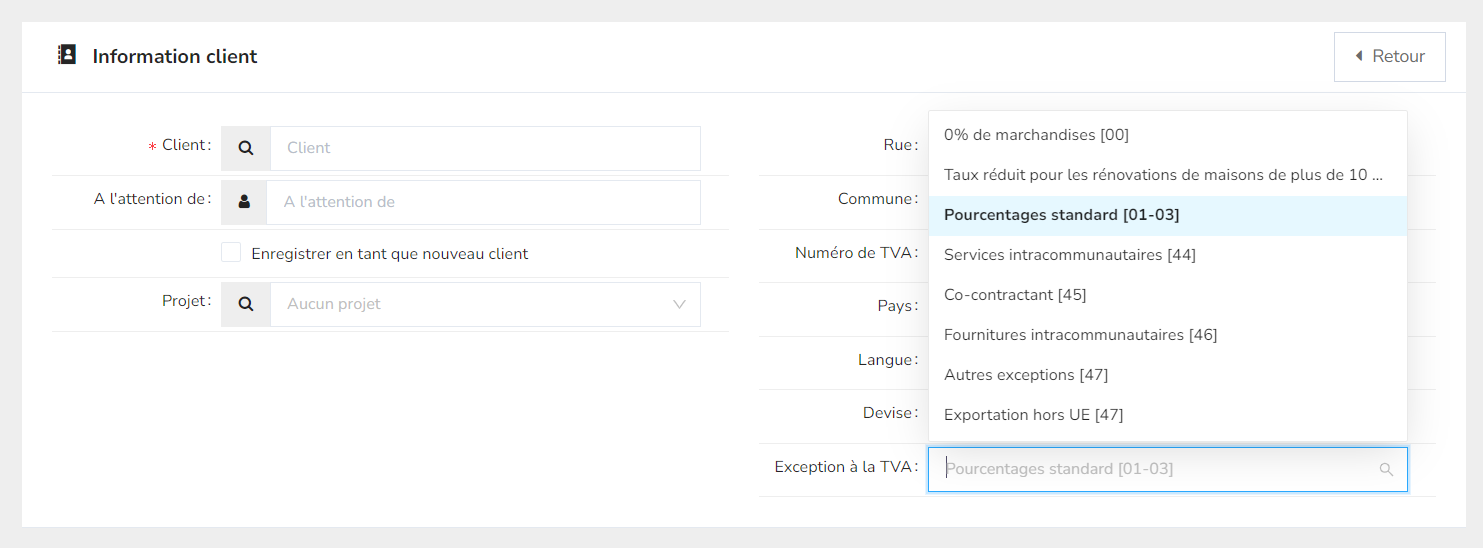Click the magnifier icon in Exception à la TVA
The height and width of the screenshot is (548, 1483).
[1386, 469]
